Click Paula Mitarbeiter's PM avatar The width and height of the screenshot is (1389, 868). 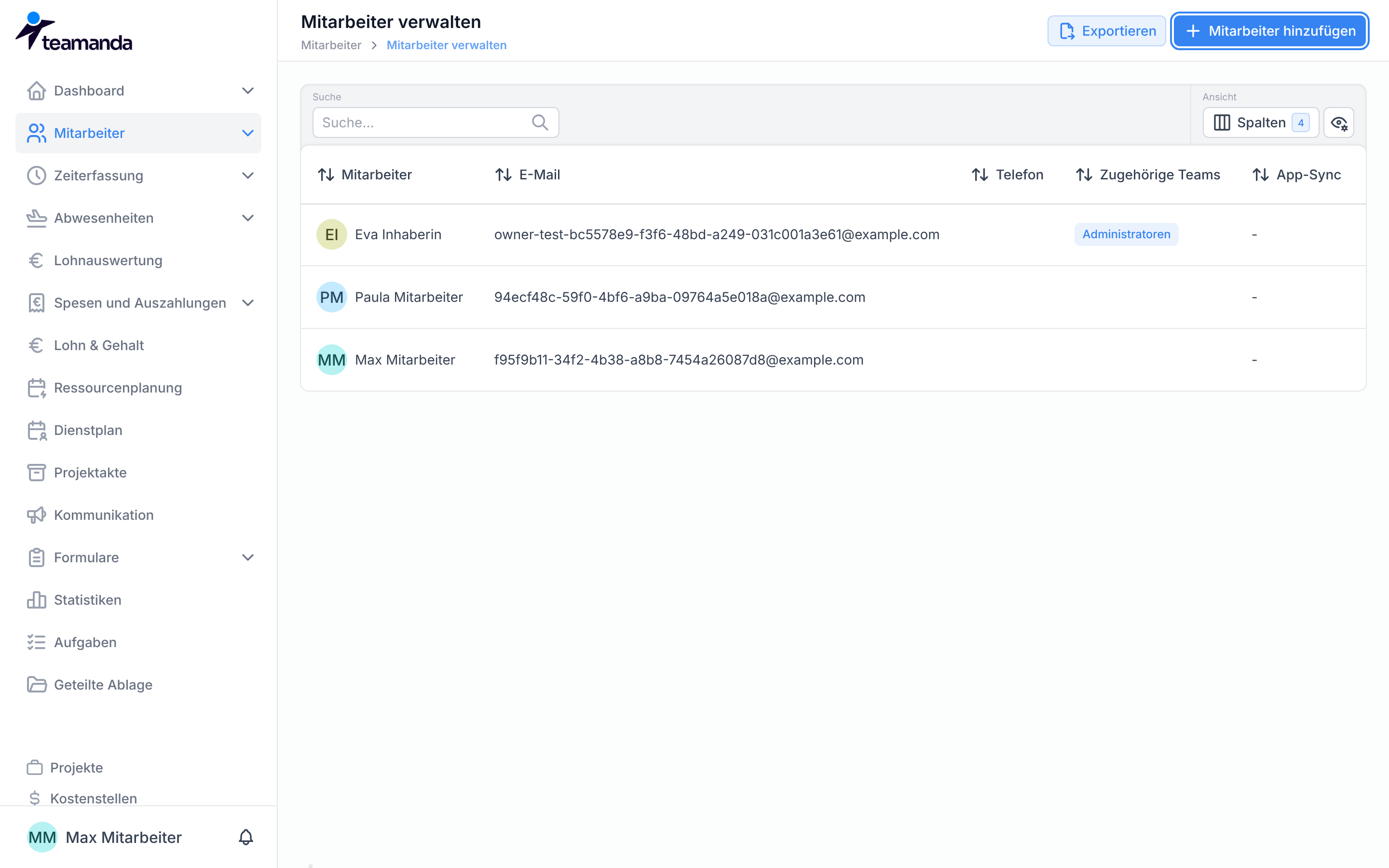coord(332,297)
